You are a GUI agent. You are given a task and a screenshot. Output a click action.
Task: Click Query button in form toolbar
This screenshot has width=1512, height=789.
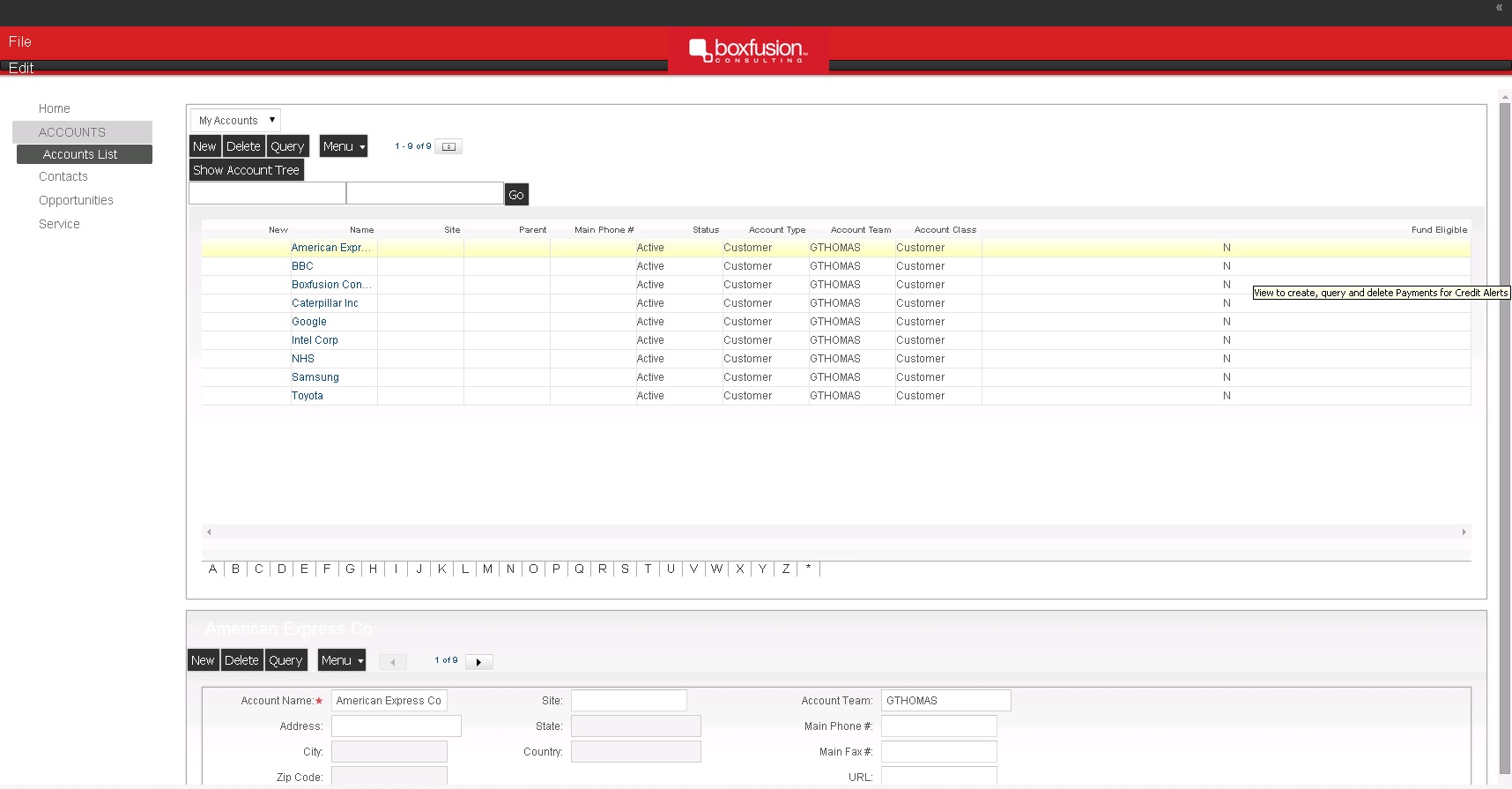285,660
